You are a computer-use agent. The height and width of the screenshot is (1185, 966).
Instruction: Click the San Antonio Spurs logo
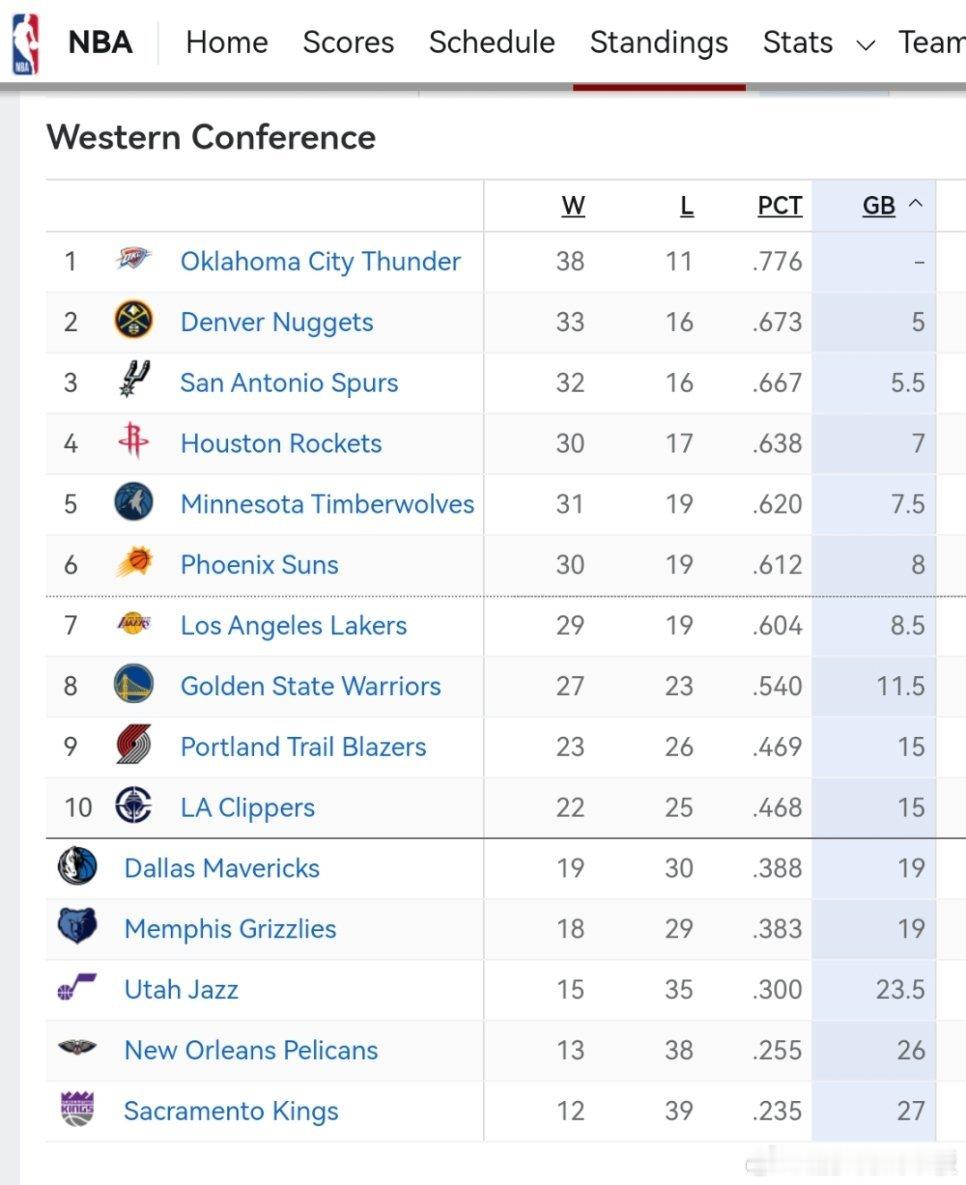134,382
